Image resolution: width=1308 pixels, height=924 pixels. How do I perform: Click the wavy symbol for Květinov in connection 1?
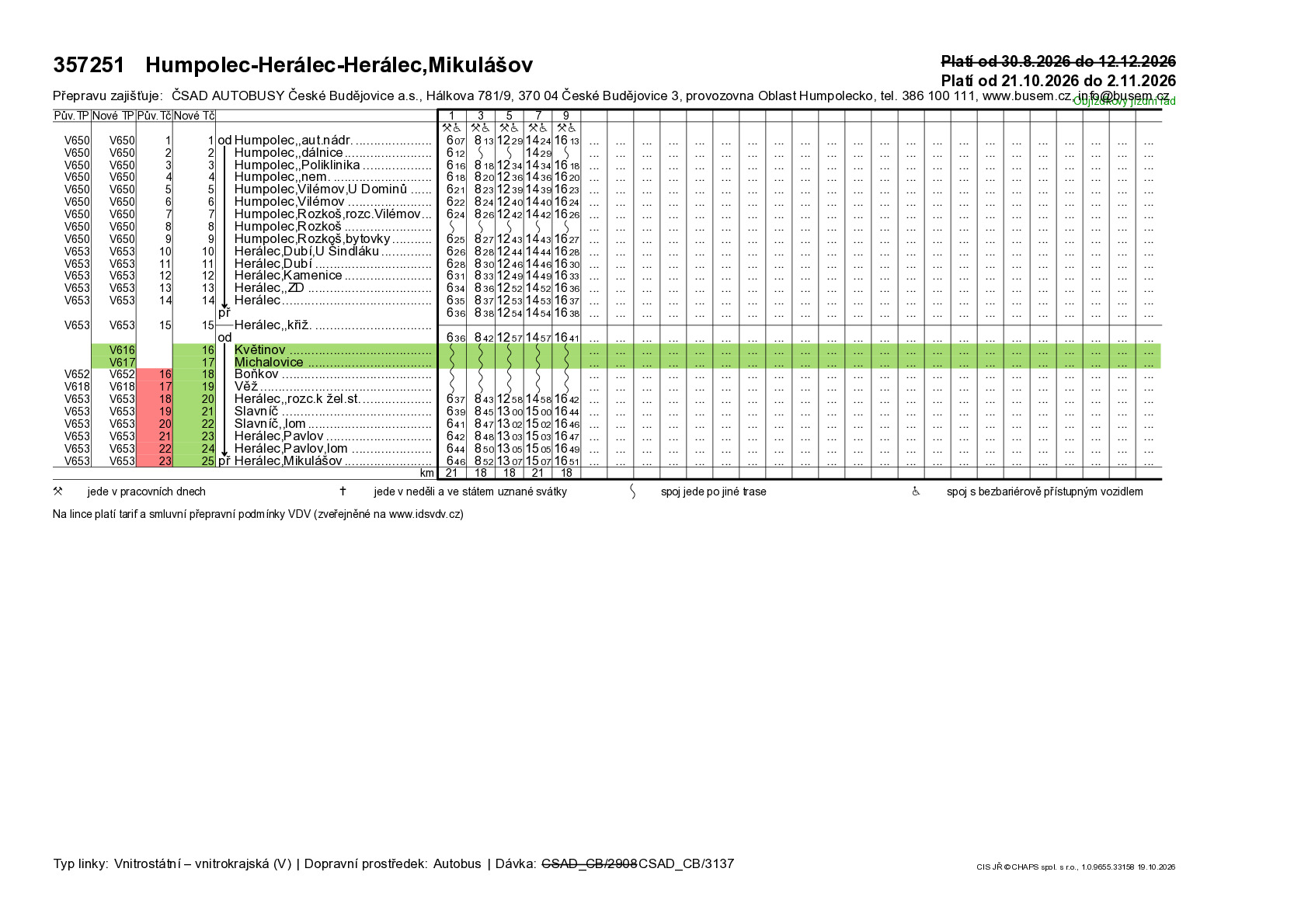pos(451,350)
